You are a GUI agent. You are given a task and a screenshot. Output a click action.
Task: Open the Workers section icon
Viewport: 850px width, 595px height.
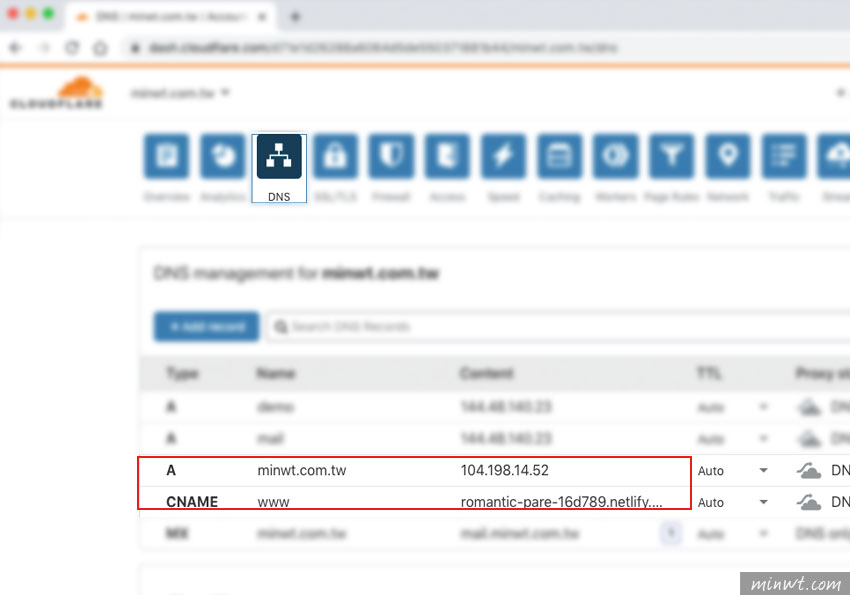click(616, 157)
